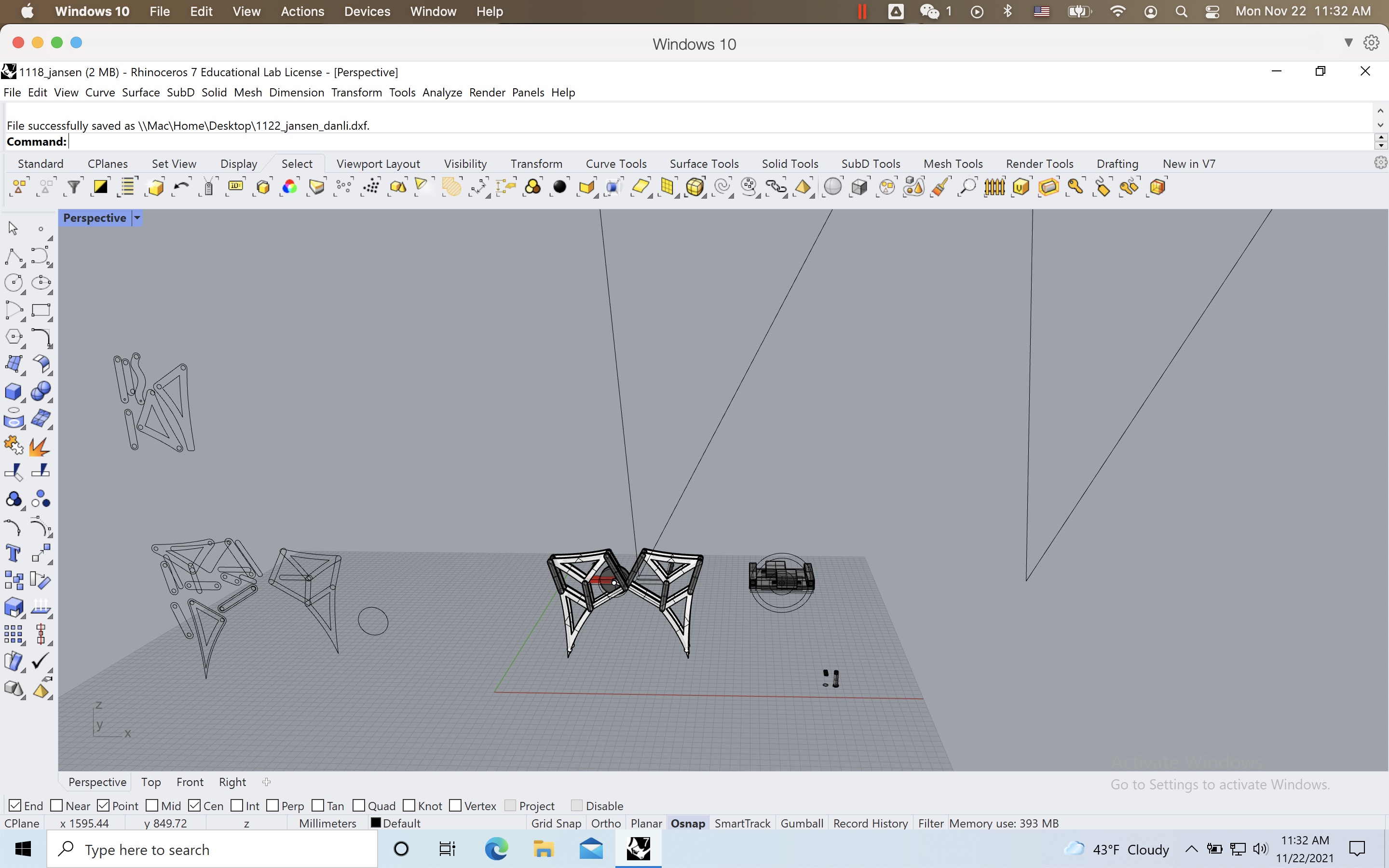
Task: Open the show hidden tray icons chevron
Action: pyautogui.click(x=1191, y=849)
